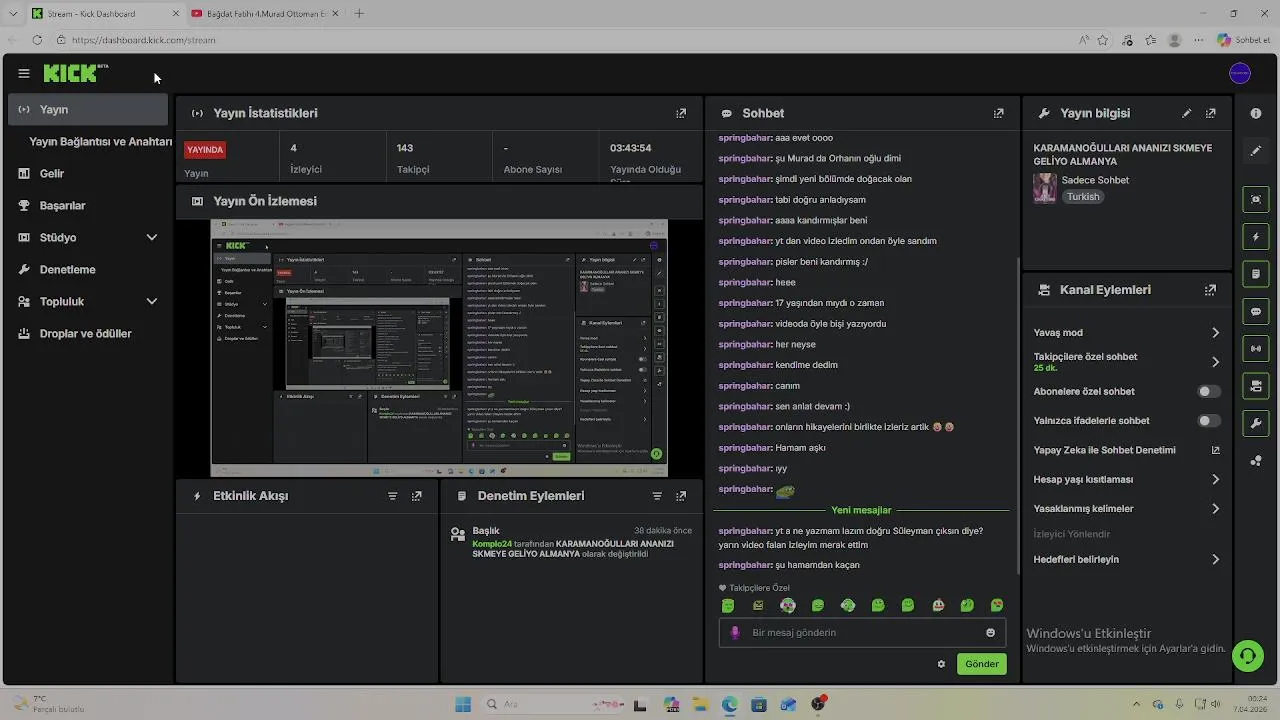Click the Bir mesaj gönderin input field

pyautogui.click(x=861, y=633)
